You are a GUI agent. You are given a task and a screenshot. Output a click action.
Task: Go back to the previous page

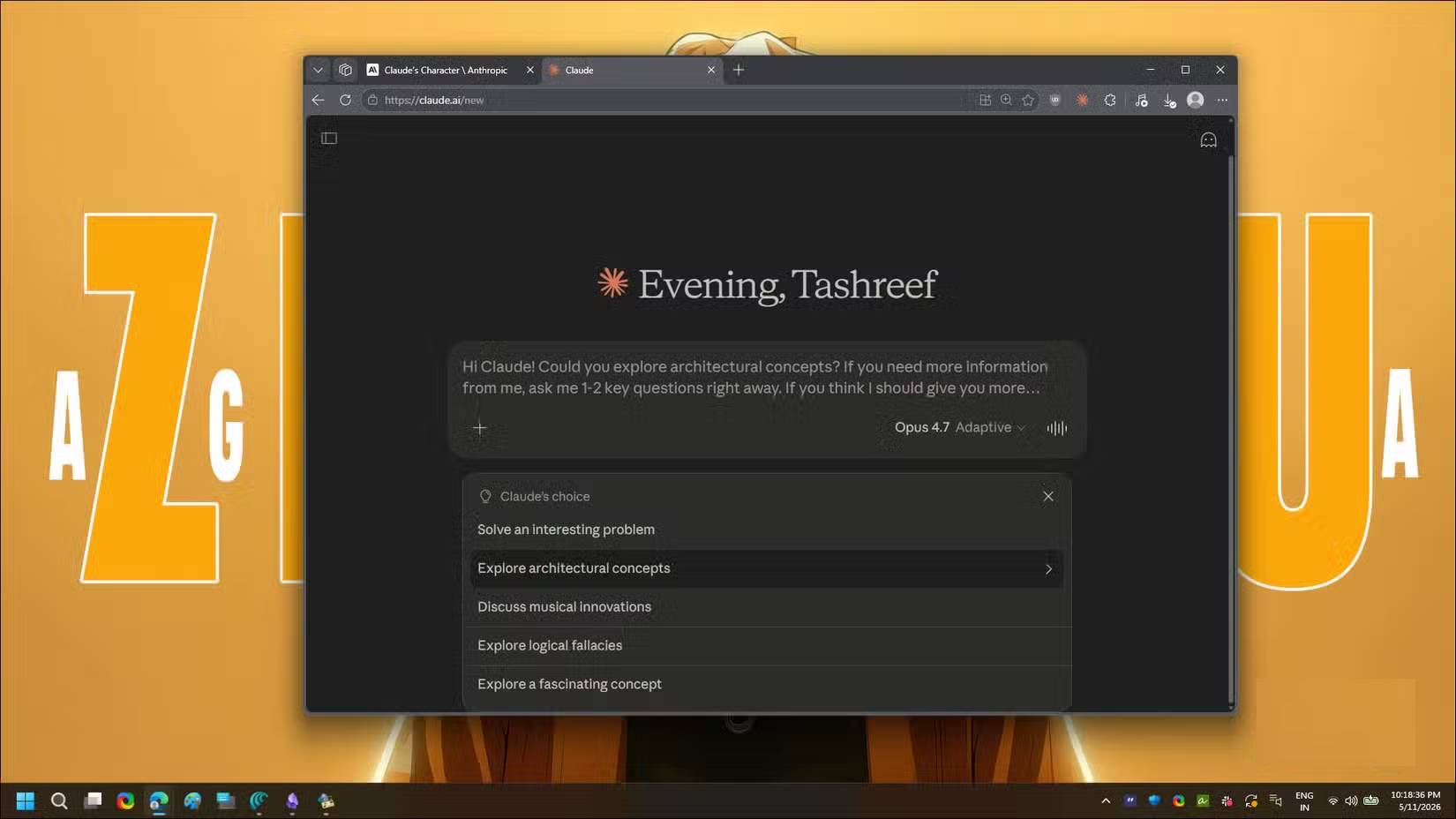pyautogui.click(x=318, y=100)
